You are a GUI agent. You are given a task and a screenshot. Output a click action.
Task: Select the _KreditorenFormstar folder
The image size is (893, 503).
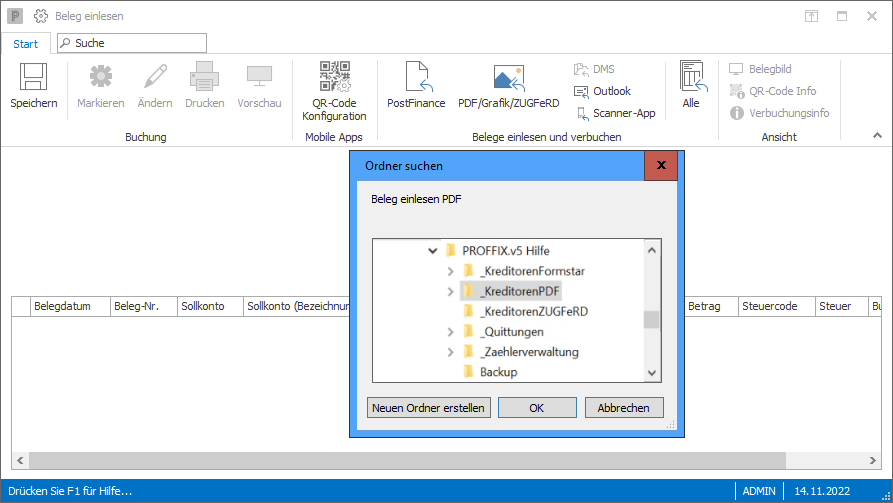(532, 271)
